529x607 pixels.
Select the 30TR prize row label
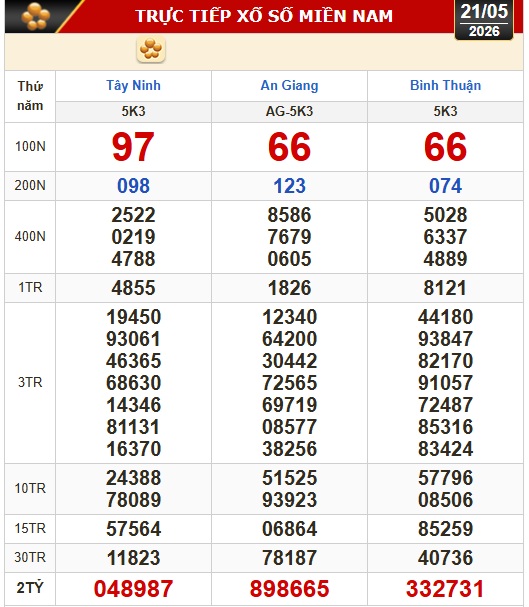click(x=30, y=557)
